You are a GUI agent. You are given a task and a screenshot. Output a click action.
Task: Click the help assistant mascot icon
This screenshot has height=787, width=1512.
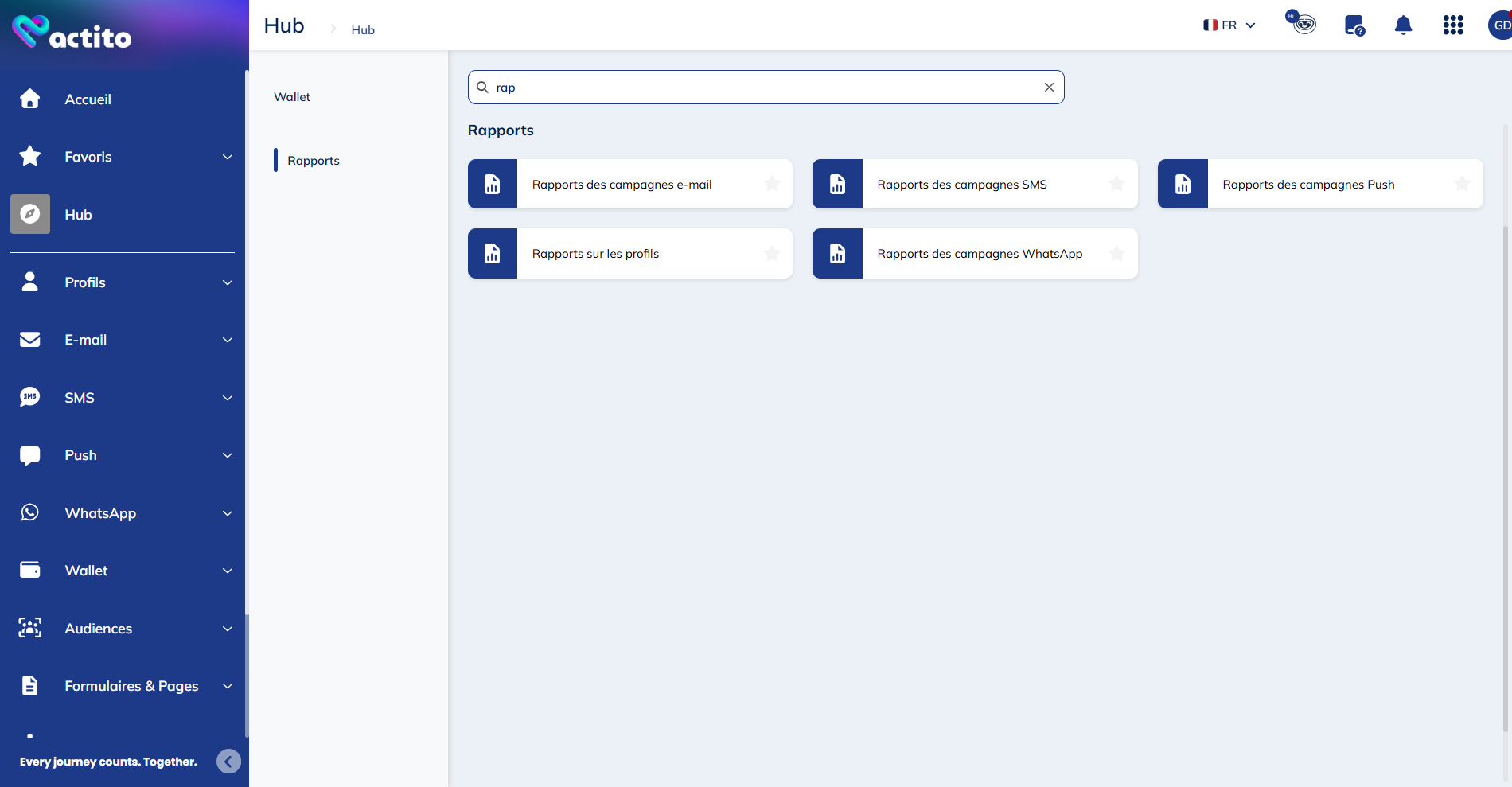click(x=1301, y=23)
